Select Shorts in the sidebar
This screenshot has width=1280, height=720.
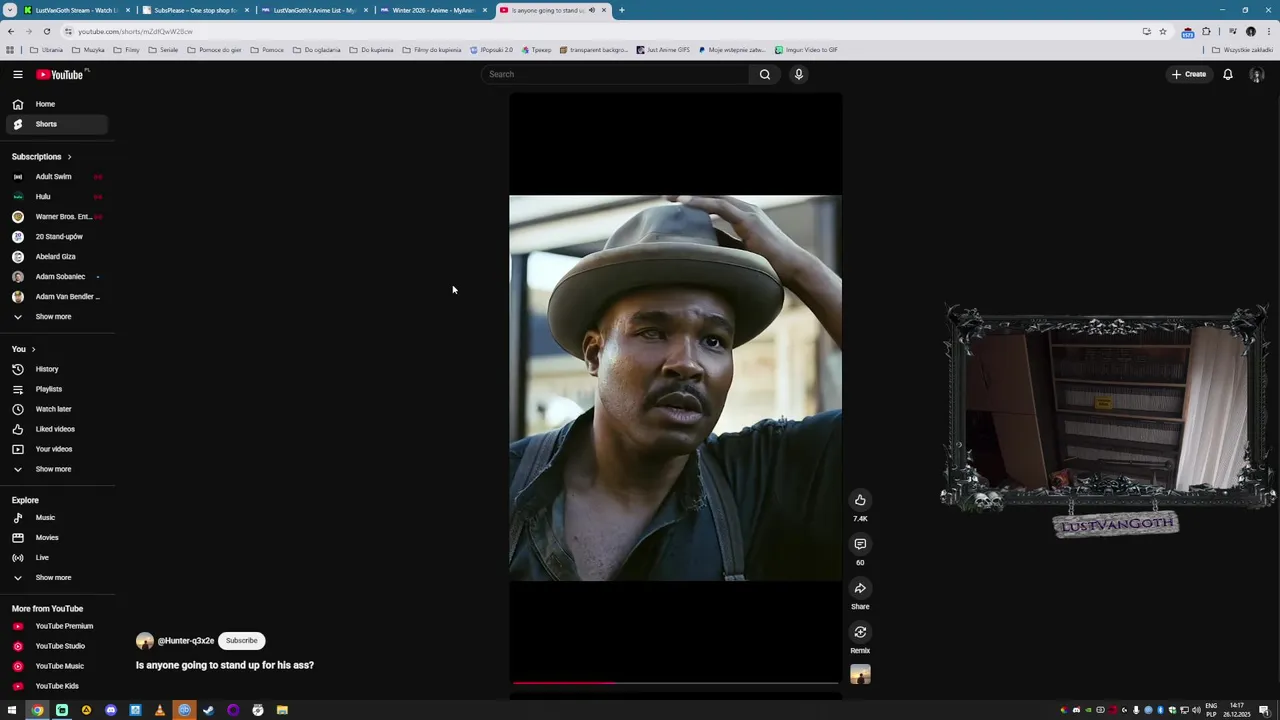[x=57, y=124]
